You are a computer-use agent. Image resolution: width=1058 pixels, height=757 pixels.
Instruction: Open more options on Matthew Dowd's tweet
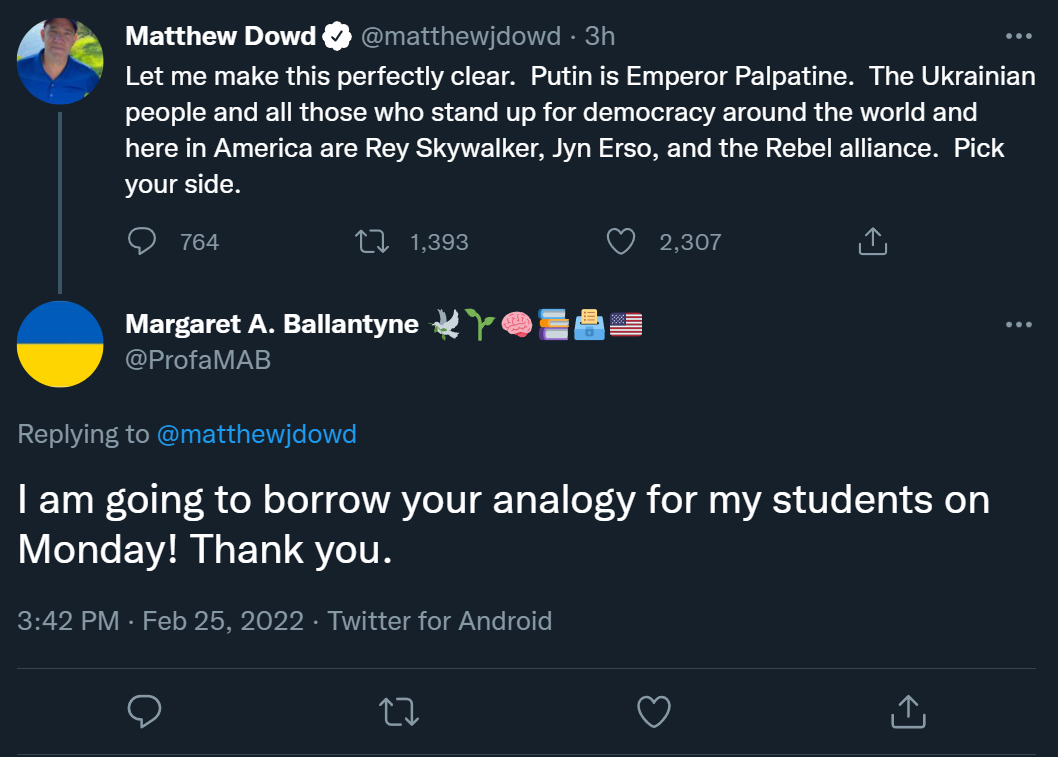pyautogui.click(x=1018, y=37)
